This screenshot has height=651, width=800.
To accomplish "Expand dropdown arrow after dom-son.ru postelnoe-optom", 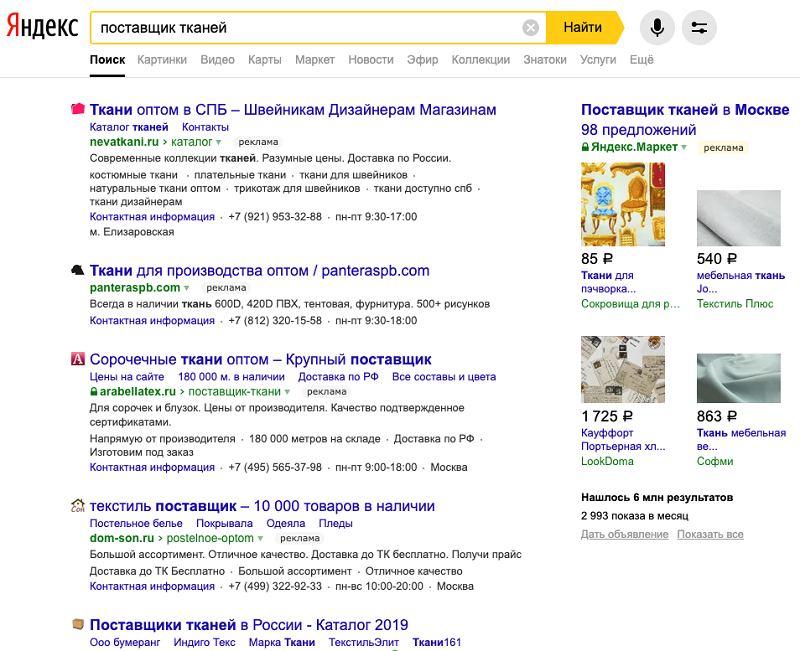I will tap(261, 539).
